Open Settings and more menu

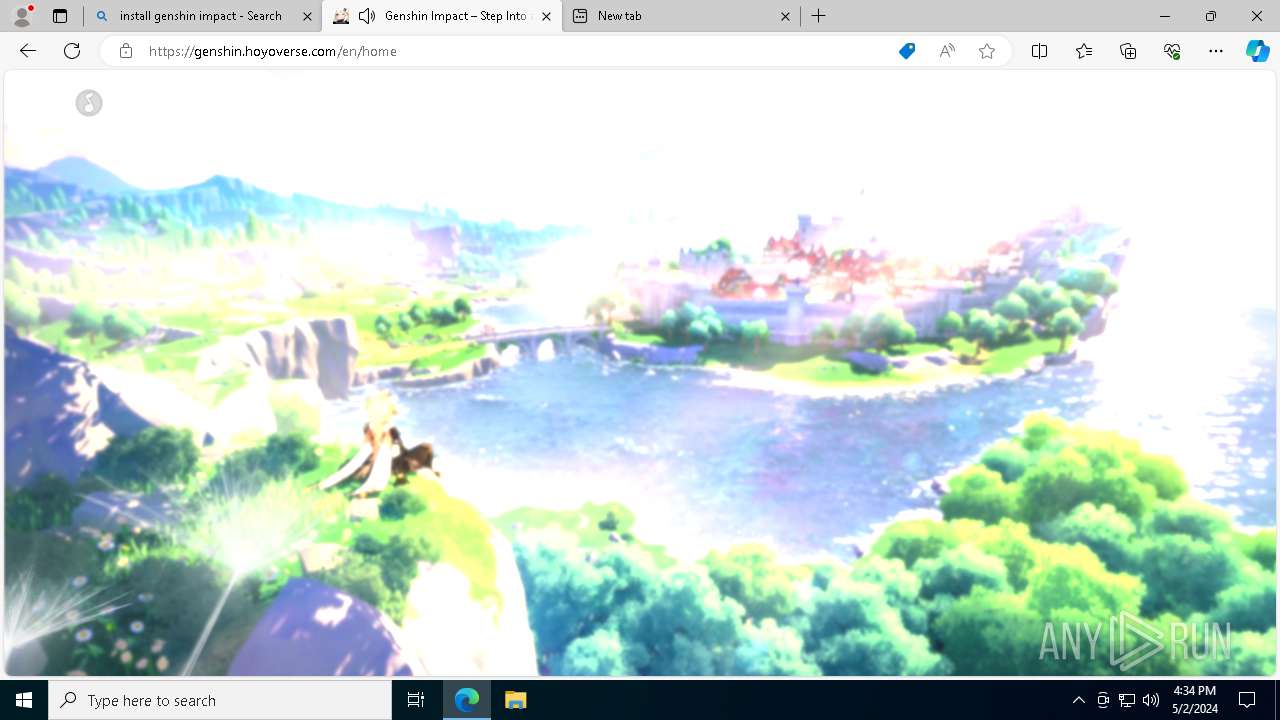click(x=1216, y=51)
